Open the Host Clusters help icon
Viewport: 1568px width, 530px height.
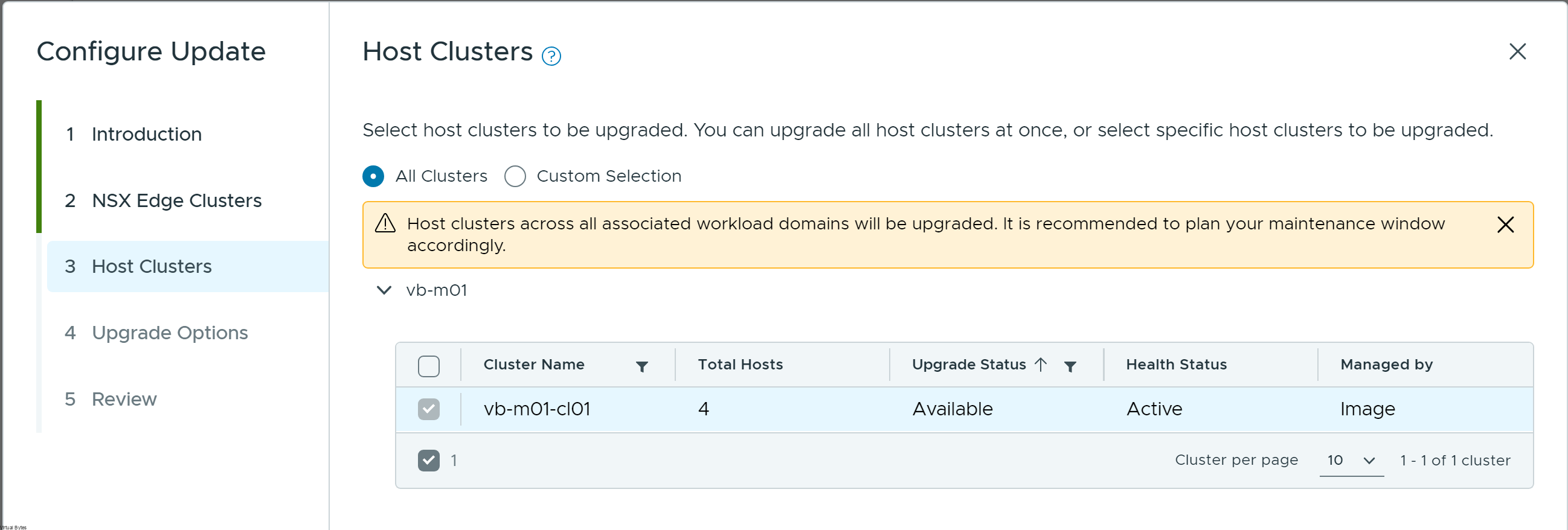pyautogui.click(x=551, y=56)
